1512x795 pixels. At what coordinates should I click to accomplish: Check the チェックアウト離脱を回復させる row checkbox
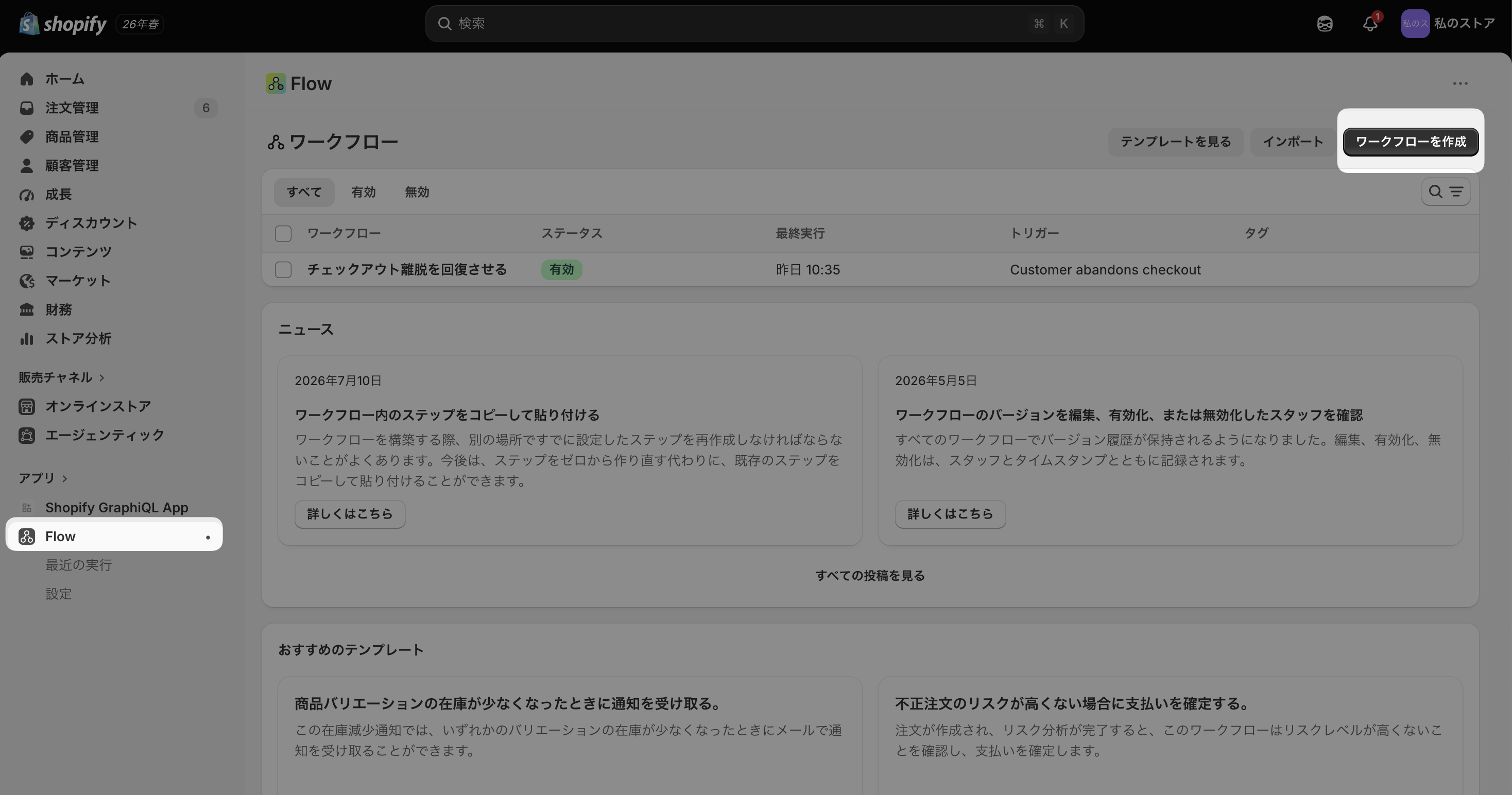pyautogui.click(x=283, y=270)
